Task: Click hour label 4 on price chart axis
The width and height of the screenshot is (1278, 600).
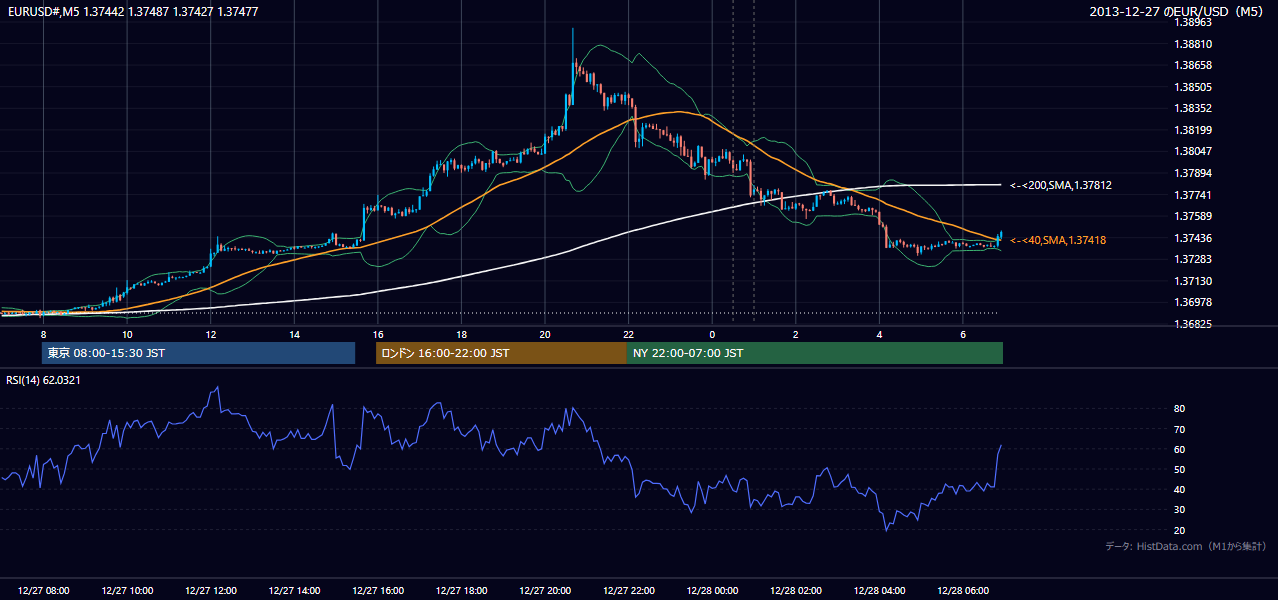Action: (879, 334)
